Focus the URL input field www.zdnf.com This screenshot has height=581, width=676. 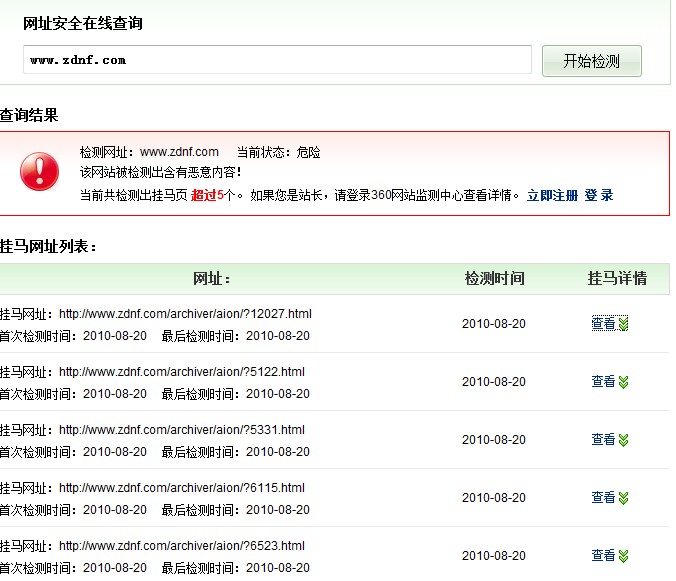[x=277, y=59]
